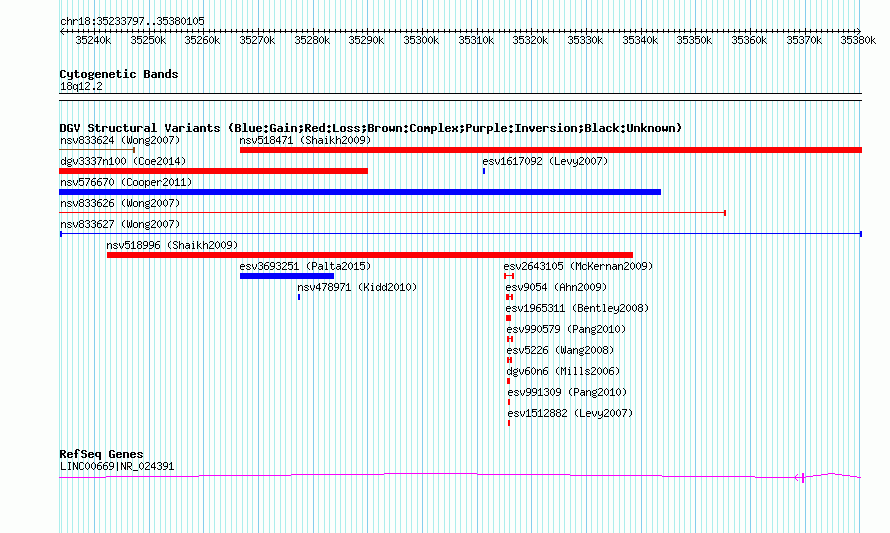This screenshot has height=533, width=890.
Task: Click esv9054 (Ahn2009) label
Action: tap(556, 287)
